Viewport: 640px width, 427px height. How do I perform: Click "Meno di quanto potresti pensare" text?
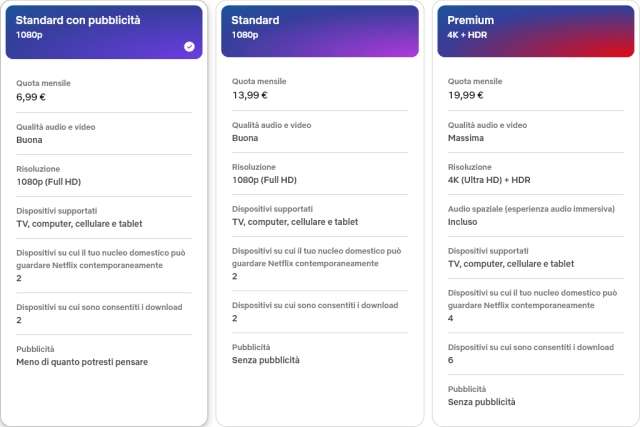click(x=82, y=362)
